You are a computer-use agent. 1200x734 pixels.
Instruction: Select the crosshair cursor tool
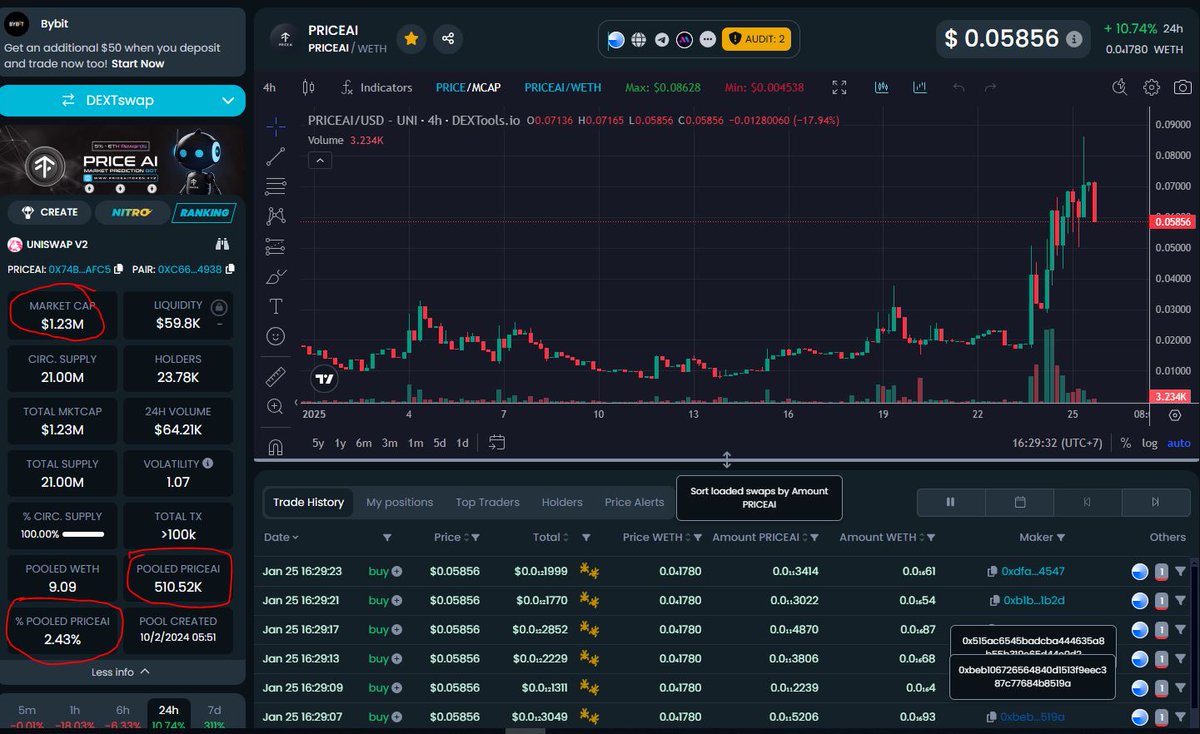[x=275, y=127]
